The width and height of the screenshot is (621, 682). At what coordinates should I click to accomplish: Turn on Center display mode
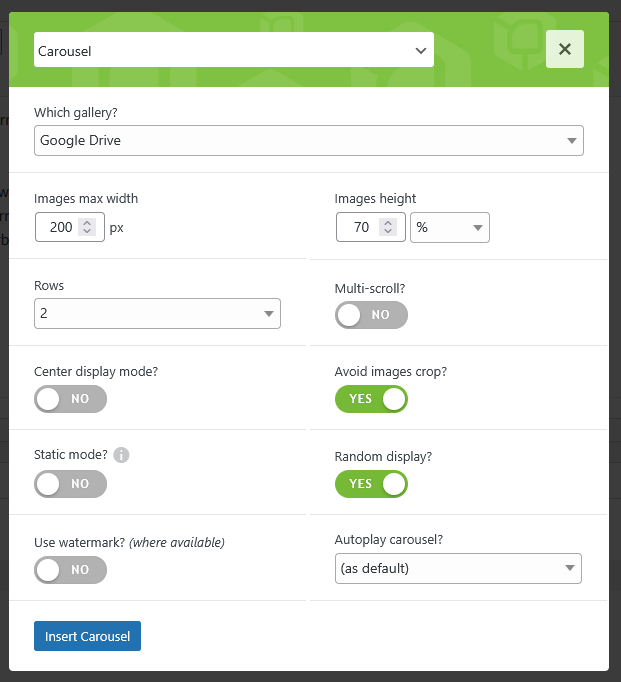point(70,399)
